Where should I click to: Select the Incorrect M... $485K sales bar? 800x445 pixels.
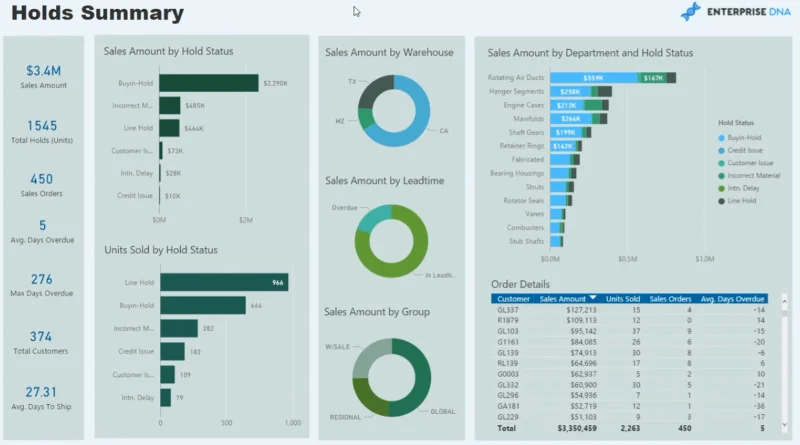(x=169, y=106)
